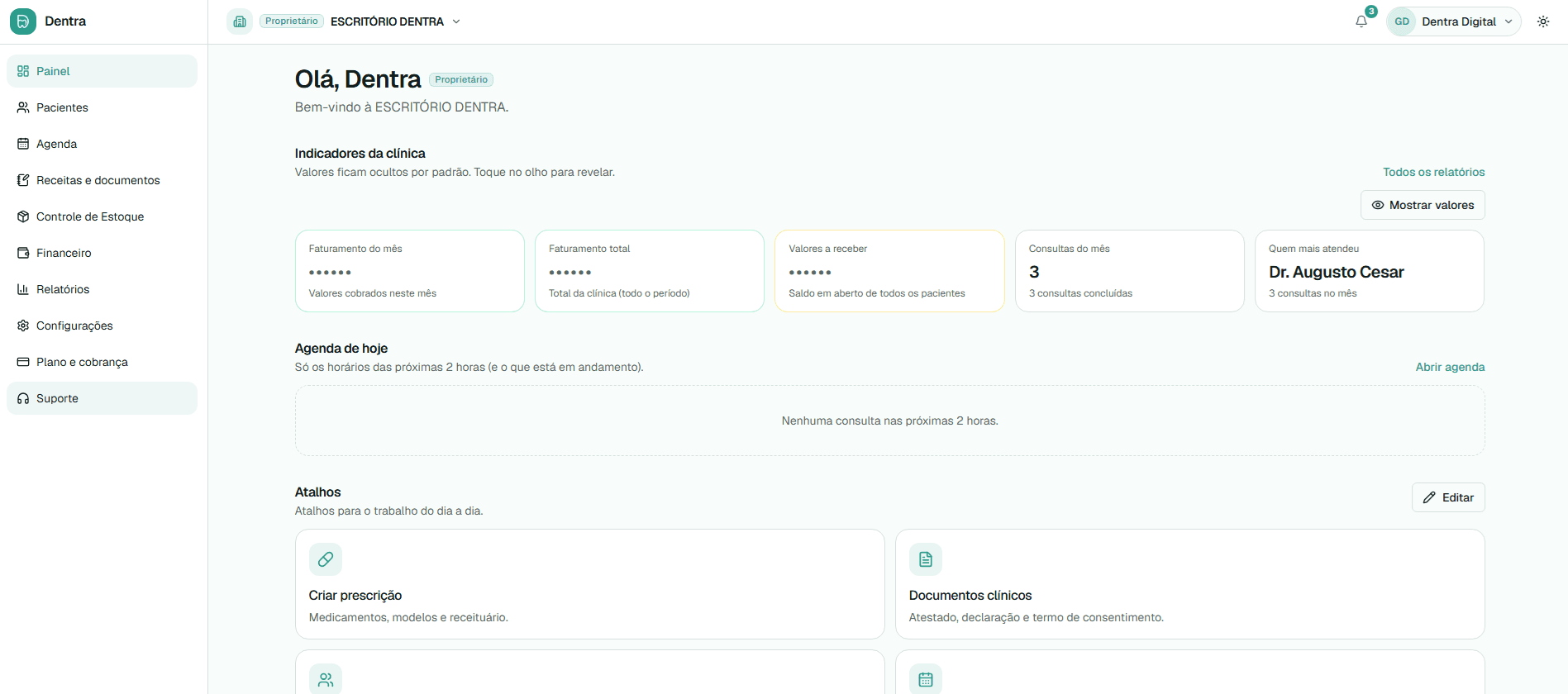This screenshot has height=694, width=1568.
Task: Click the GD avatar badge
Action: tap(1402, 21)
